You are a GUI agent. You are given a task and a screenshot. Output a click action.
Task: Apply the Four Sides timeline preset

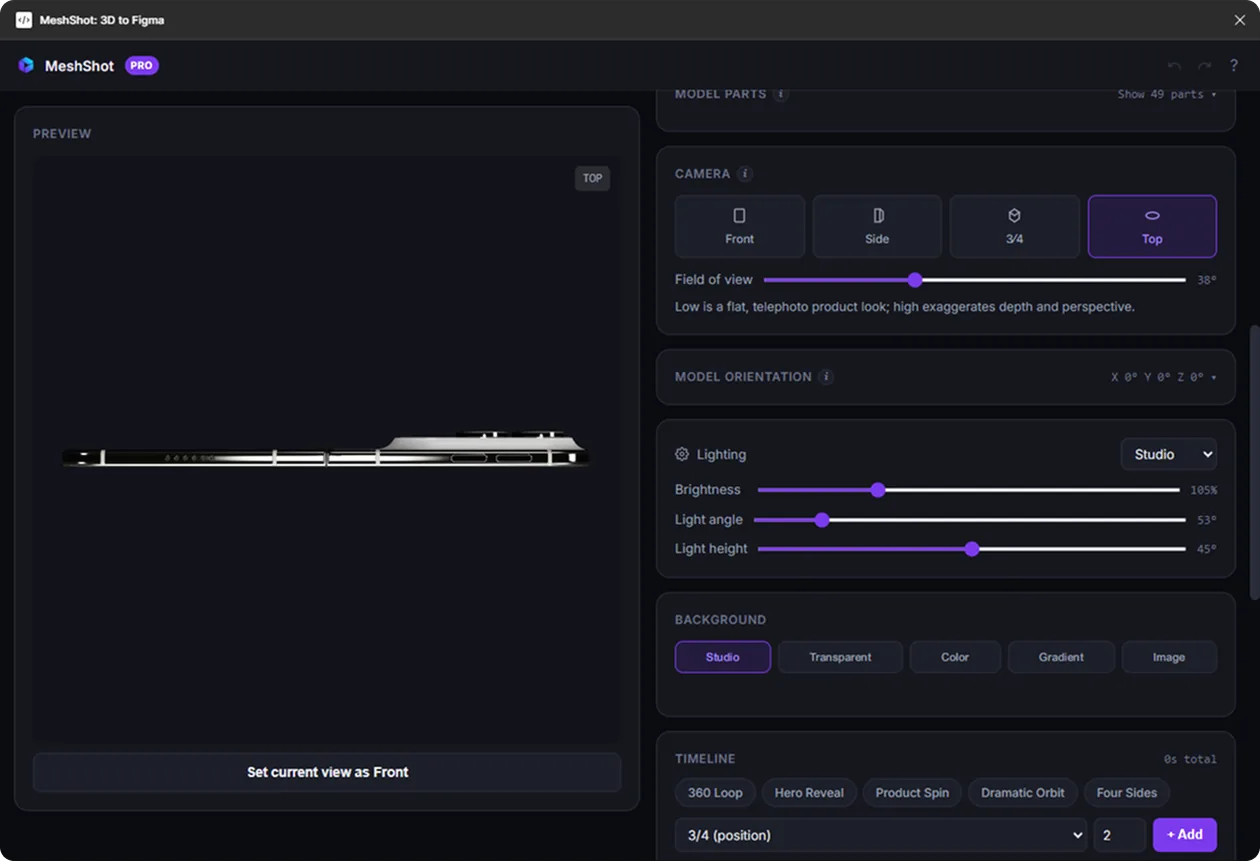(x=1127, y=793)
